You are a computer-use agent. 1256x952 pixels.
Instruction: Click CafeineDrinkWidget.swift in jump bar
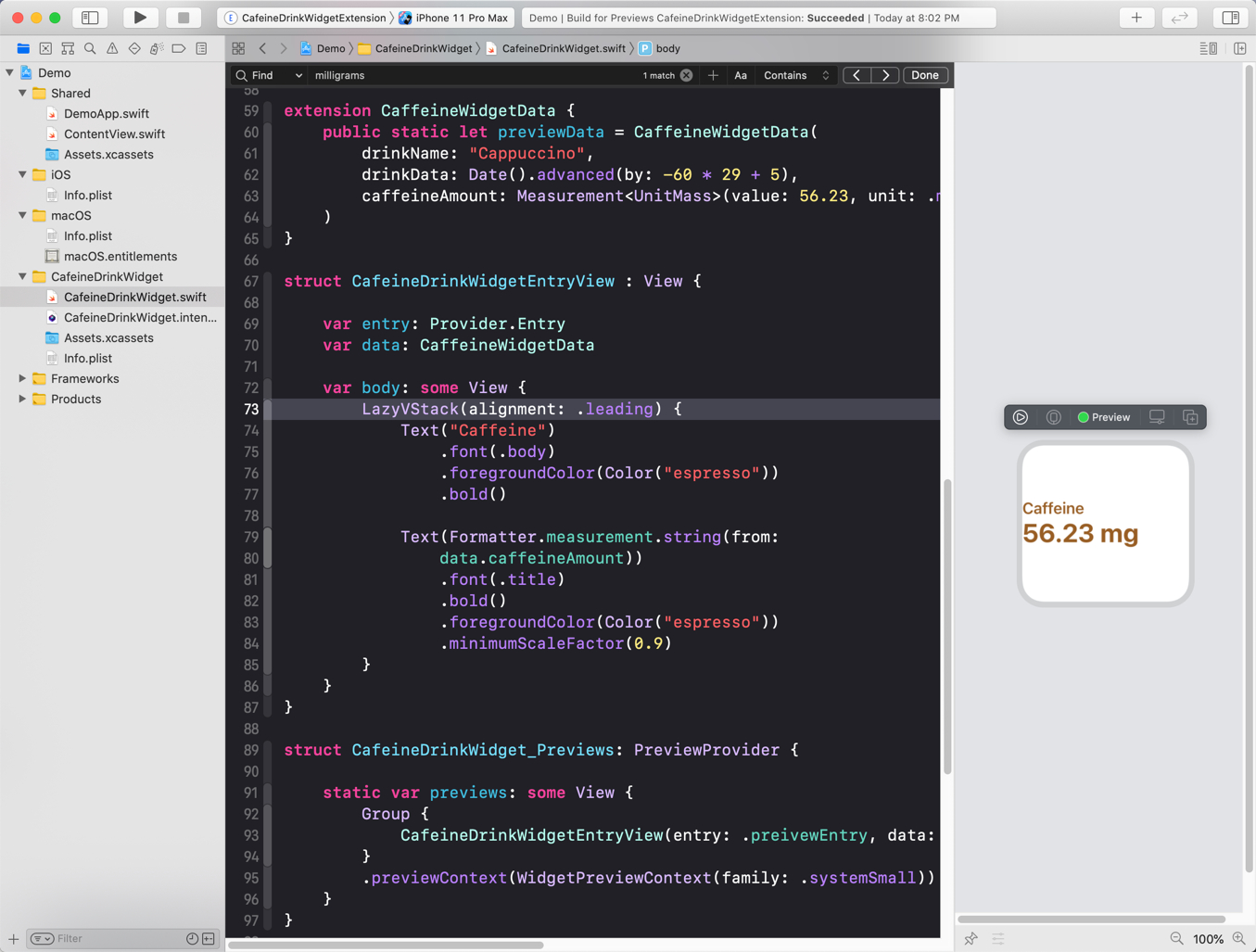click(555, 48)
